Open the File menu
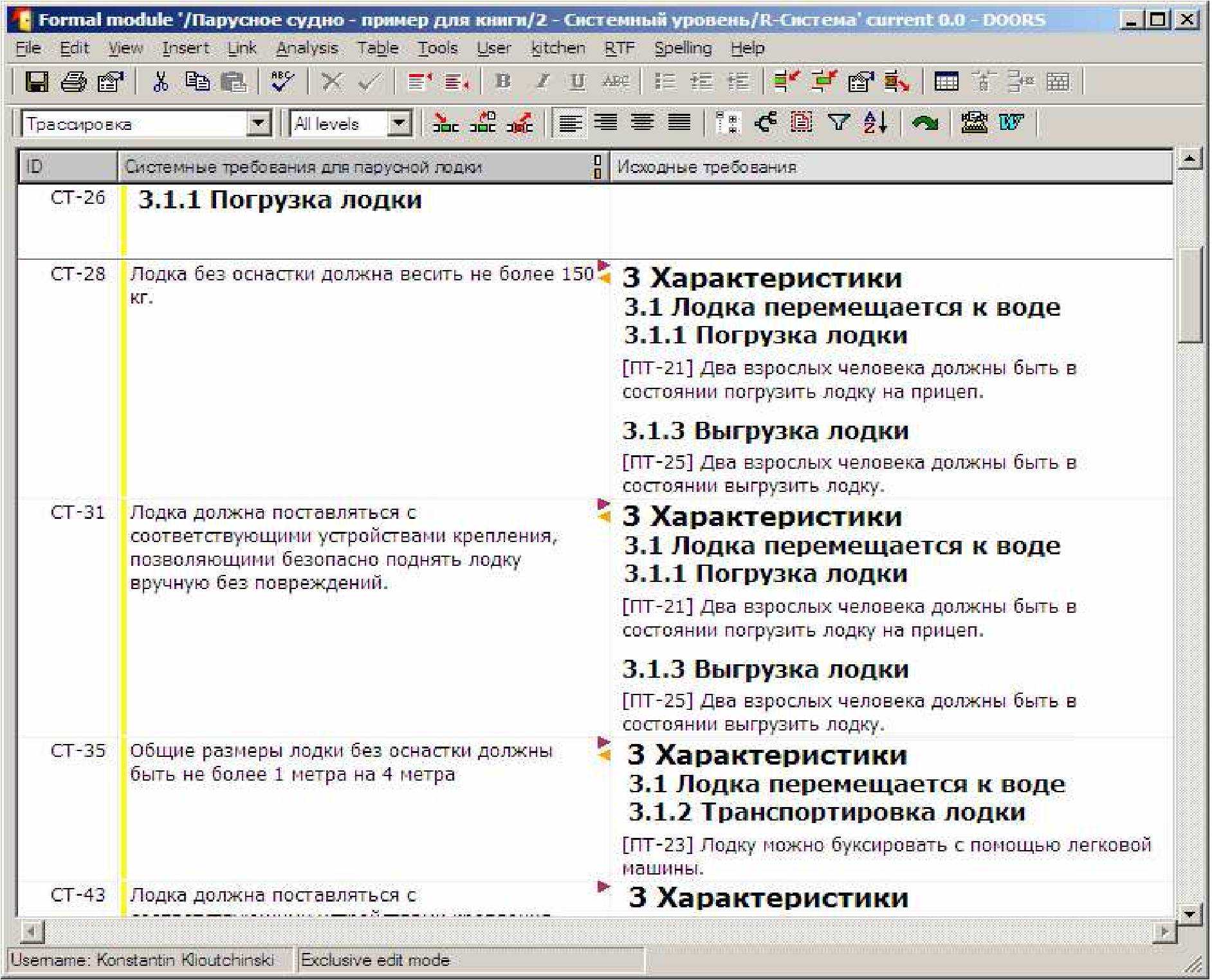This screenshot has height=980, width=1212. (27, 48)
